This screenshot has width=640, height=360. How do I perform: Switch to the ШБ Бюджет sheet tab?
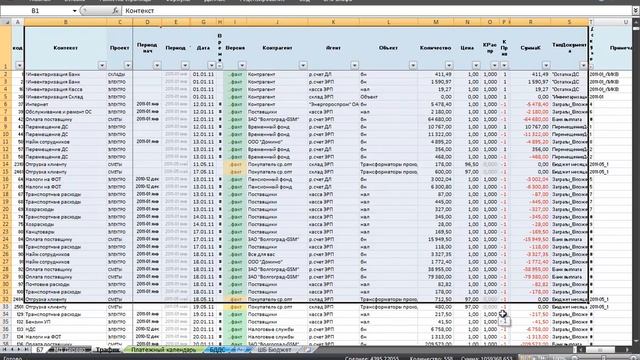(274, 350)
